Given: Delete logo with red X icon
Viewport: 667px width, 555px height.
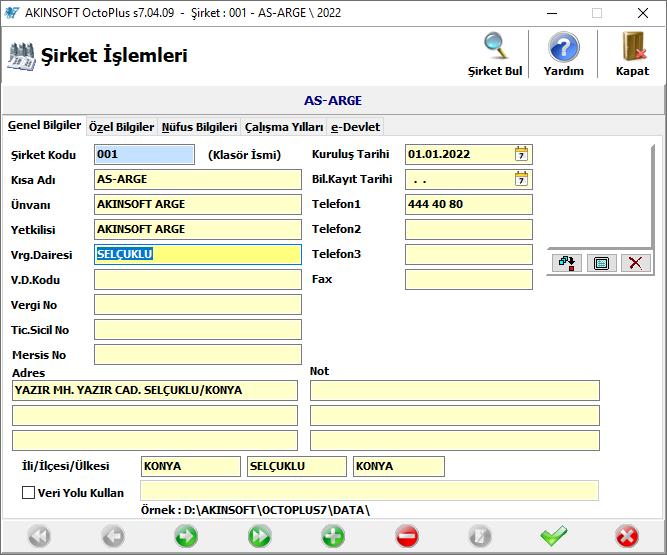Looking at the screenshot, I should pos(636,263).
